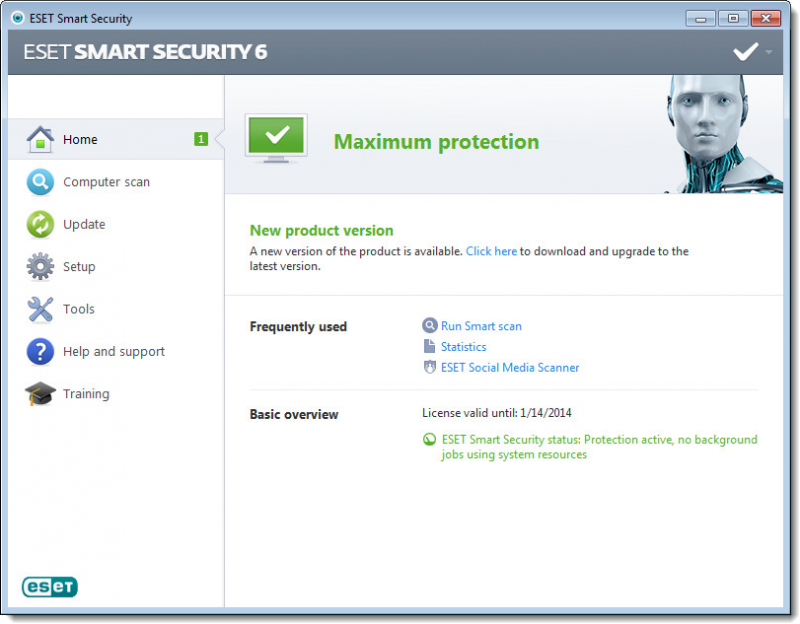Minimize the ESET Smart Security window

point(701,19)
